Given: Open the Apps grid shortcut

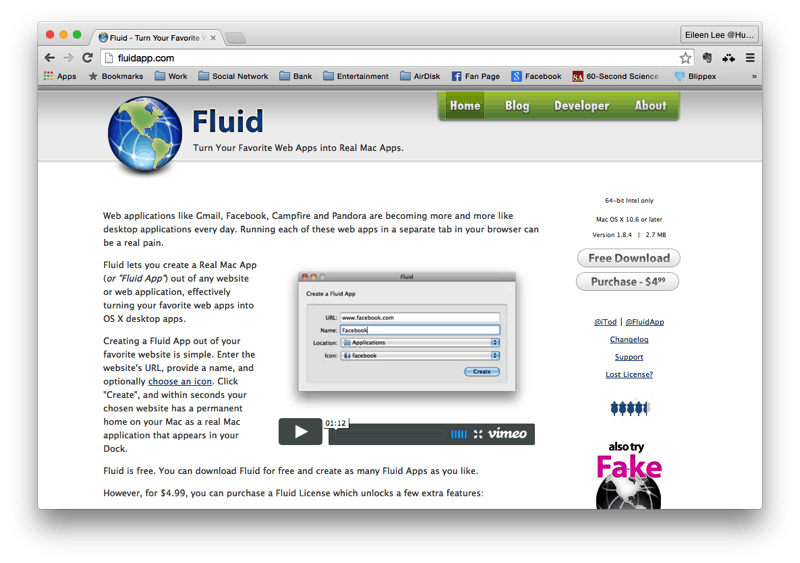Looking at the screenshot, I should (60, 76).
